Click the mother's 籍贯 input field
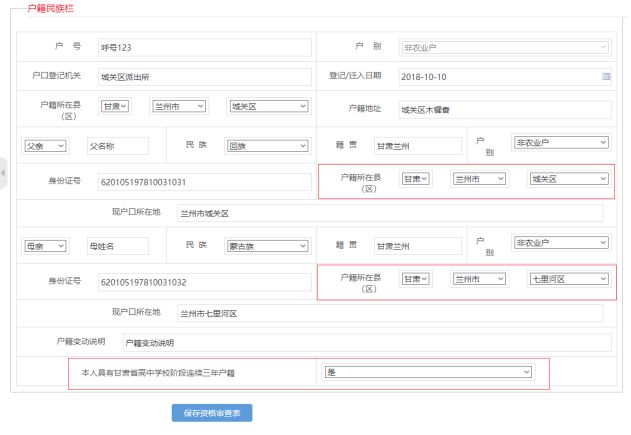The height and width of the screenshot is (435, 631). pyautogui.click(x=418, y=246)
